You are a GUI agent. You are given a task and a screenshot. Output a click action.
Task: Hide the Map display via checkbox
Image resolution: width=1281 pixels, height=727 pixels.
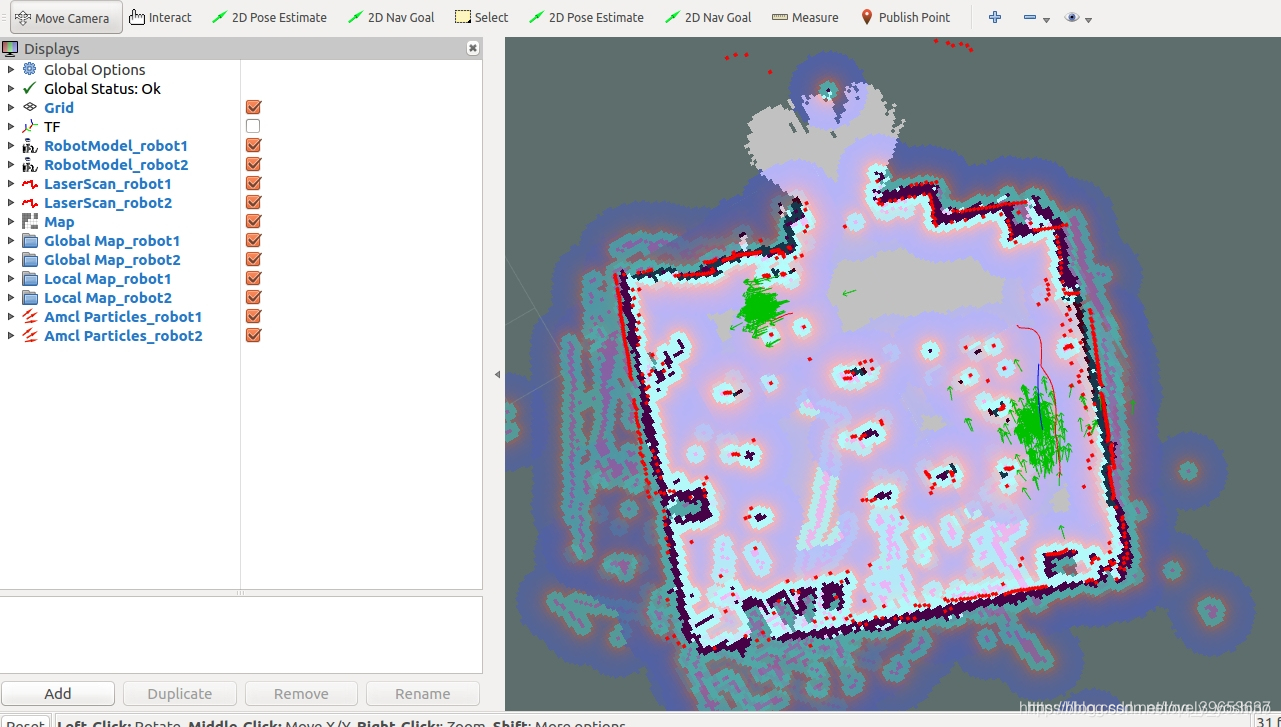click(253, 221)
